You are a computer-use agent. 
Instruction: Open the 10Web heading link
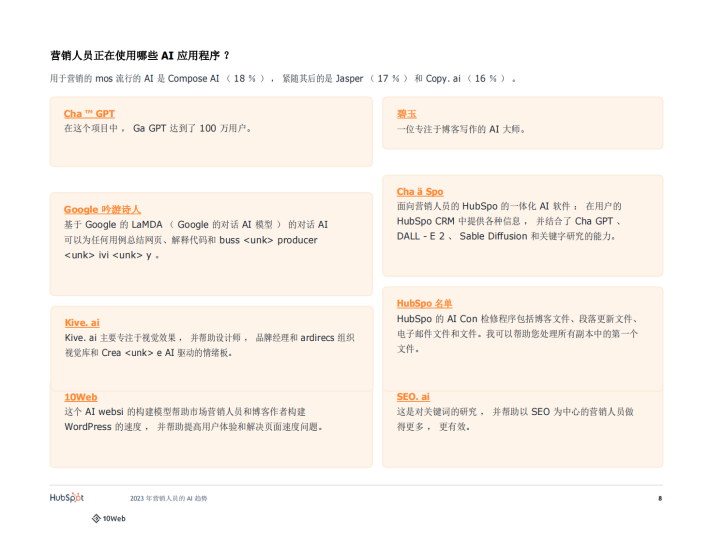[x=81, y=397]
